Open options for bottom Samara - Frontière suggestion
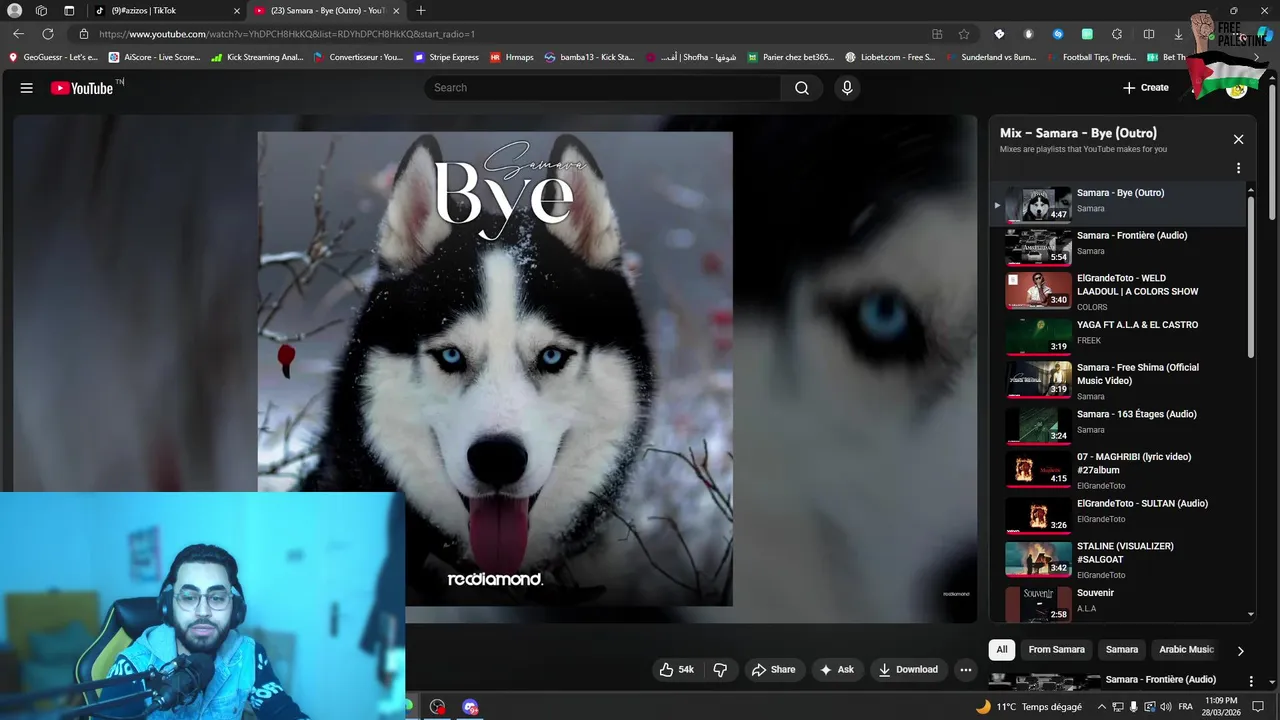Screen dimensions: 1280x720 pyautogui.click(x=1250, y=681)
